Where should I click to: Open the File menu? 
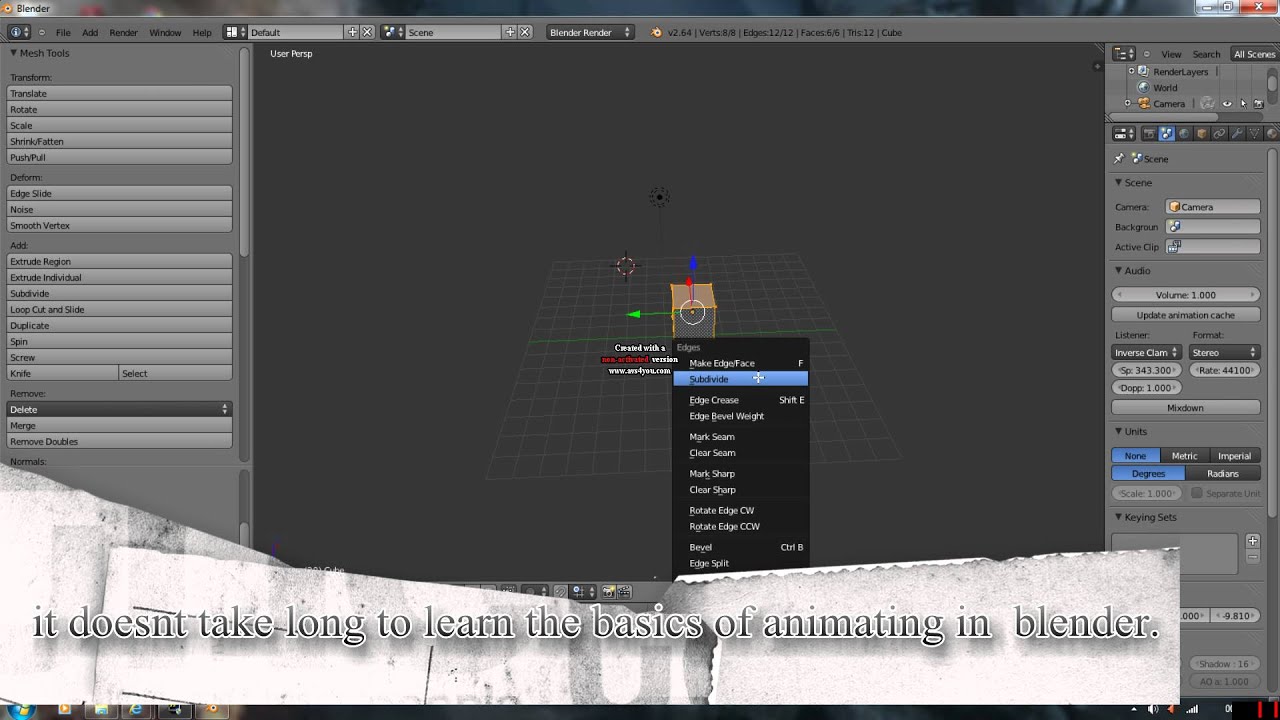tap(63, 33)
